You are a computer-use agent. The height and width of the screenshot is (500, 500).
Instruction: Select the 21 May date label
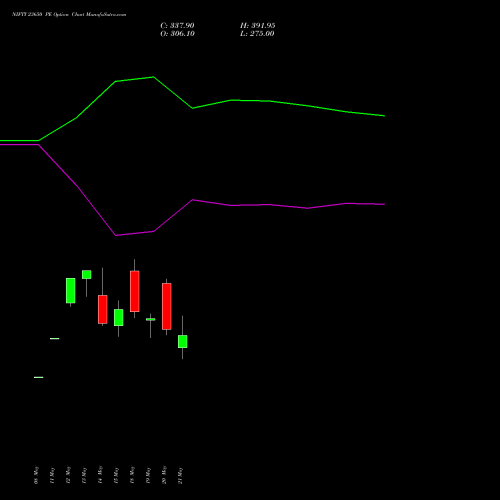tap(180, 475)
